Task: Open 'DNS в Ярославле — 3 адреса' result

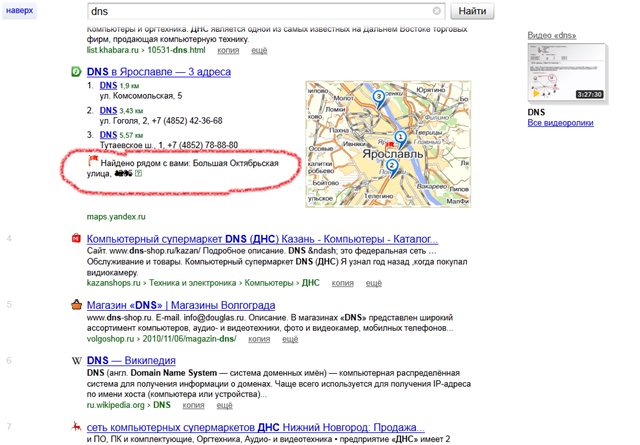Action: click(159, 72)
